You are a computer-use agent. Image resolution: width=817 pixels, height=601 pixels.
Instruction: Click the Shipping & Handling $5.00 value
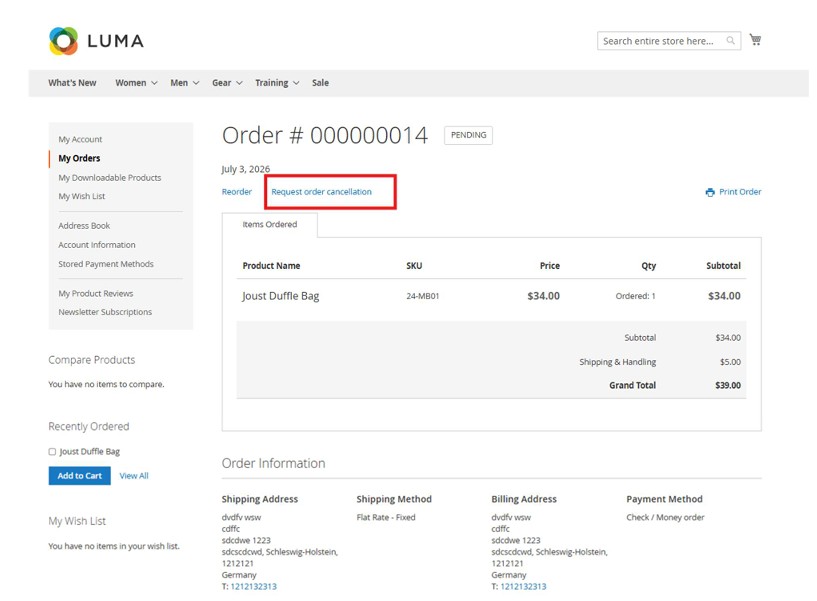[x=730, y=362]
